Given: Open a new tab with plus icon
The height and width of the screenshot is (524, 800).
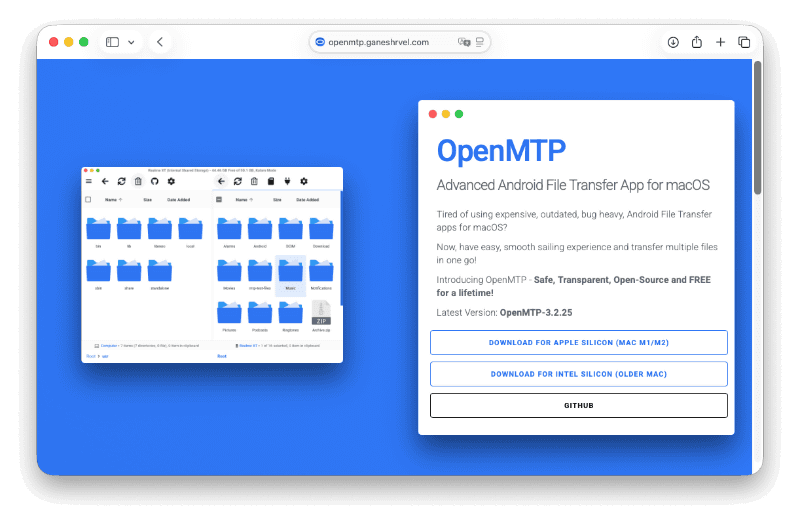Looking at the screenshot, I should [x=720, y=42].
